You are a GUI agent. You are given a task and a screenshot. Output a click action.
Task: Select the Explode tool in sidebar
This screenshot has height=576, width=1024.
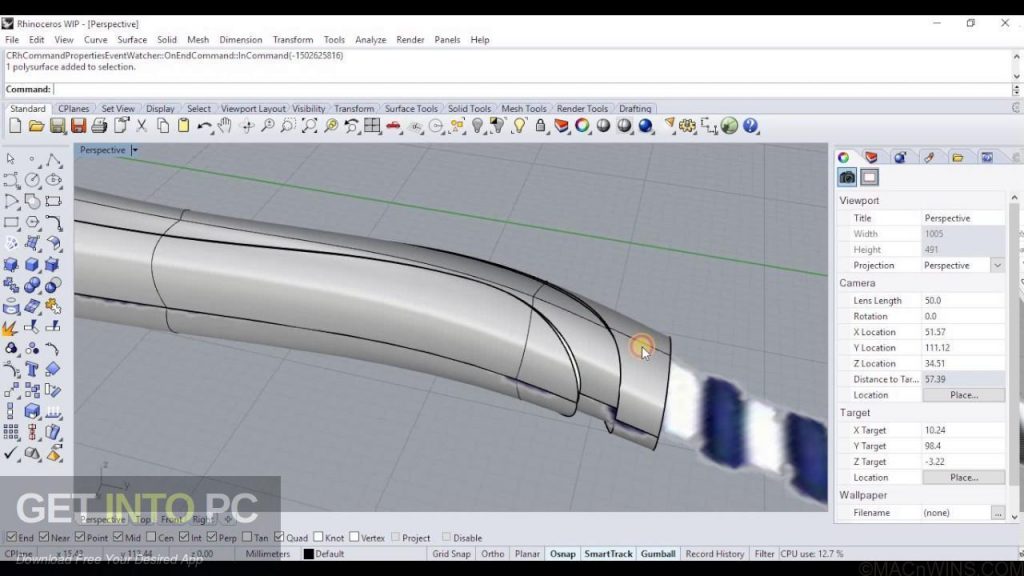pos(11,327)
